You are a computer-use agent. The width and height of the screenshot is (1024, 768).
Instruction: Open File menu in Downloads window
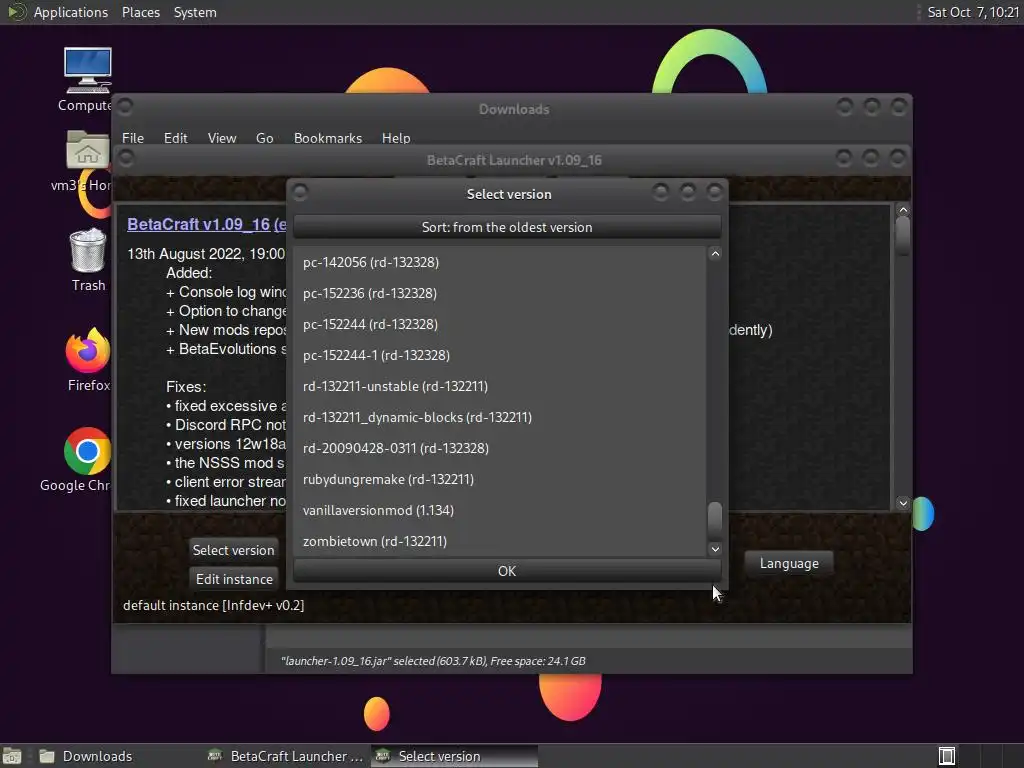click(x=133, y=138)
